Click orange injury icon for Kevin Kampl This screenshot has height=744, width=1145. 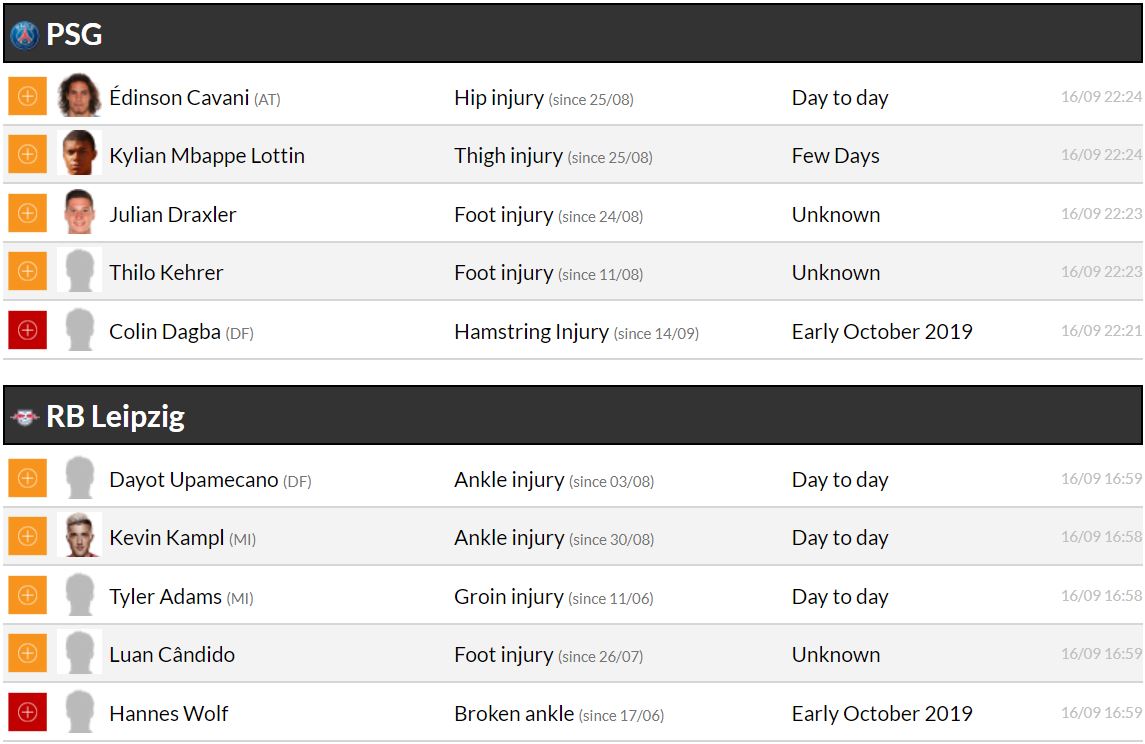pyautogui.click(x=27, y=537)
